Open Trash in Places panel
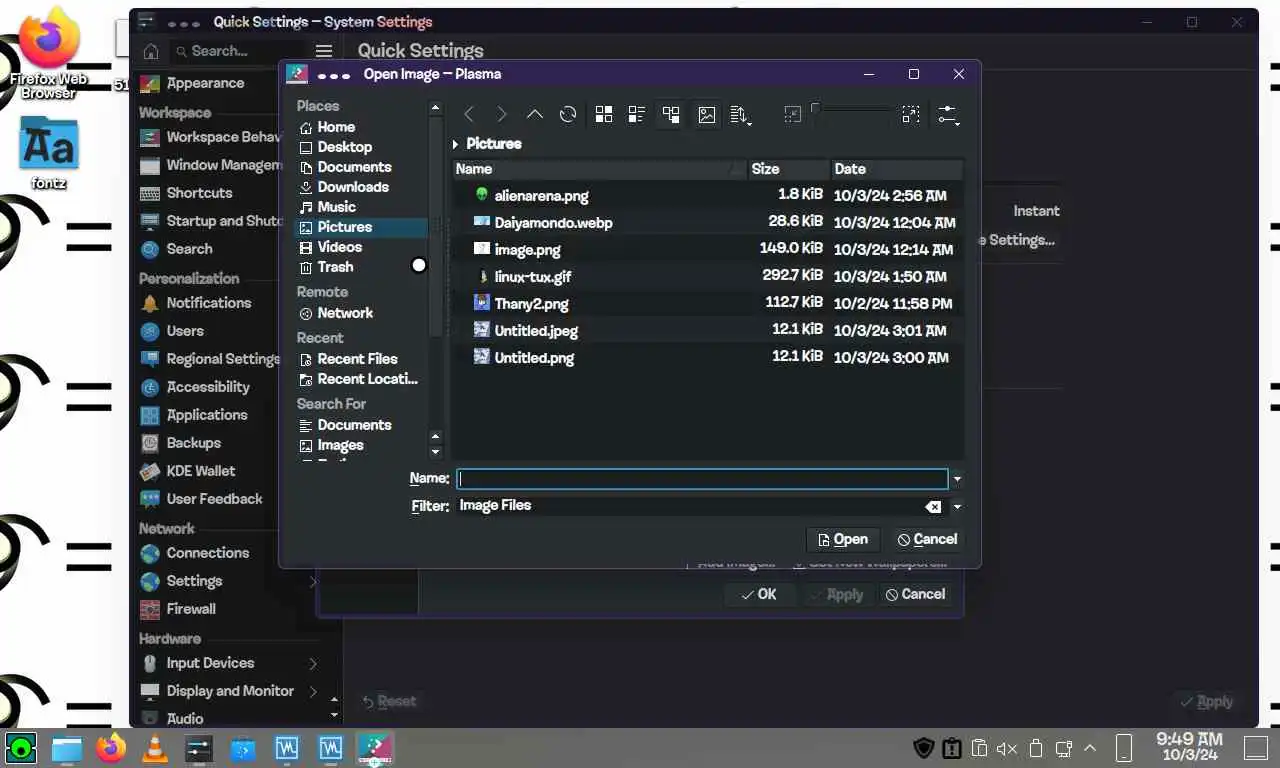Screen dimensions: 1280x768 coord(362,267)
